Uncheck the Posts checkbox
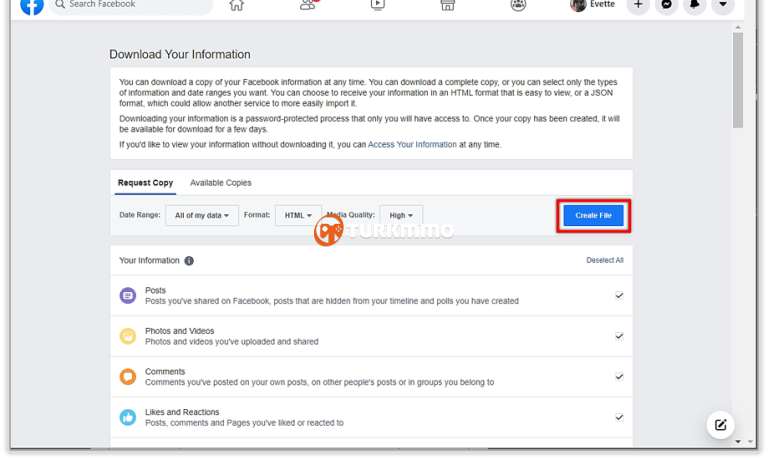 pos(619,295)
